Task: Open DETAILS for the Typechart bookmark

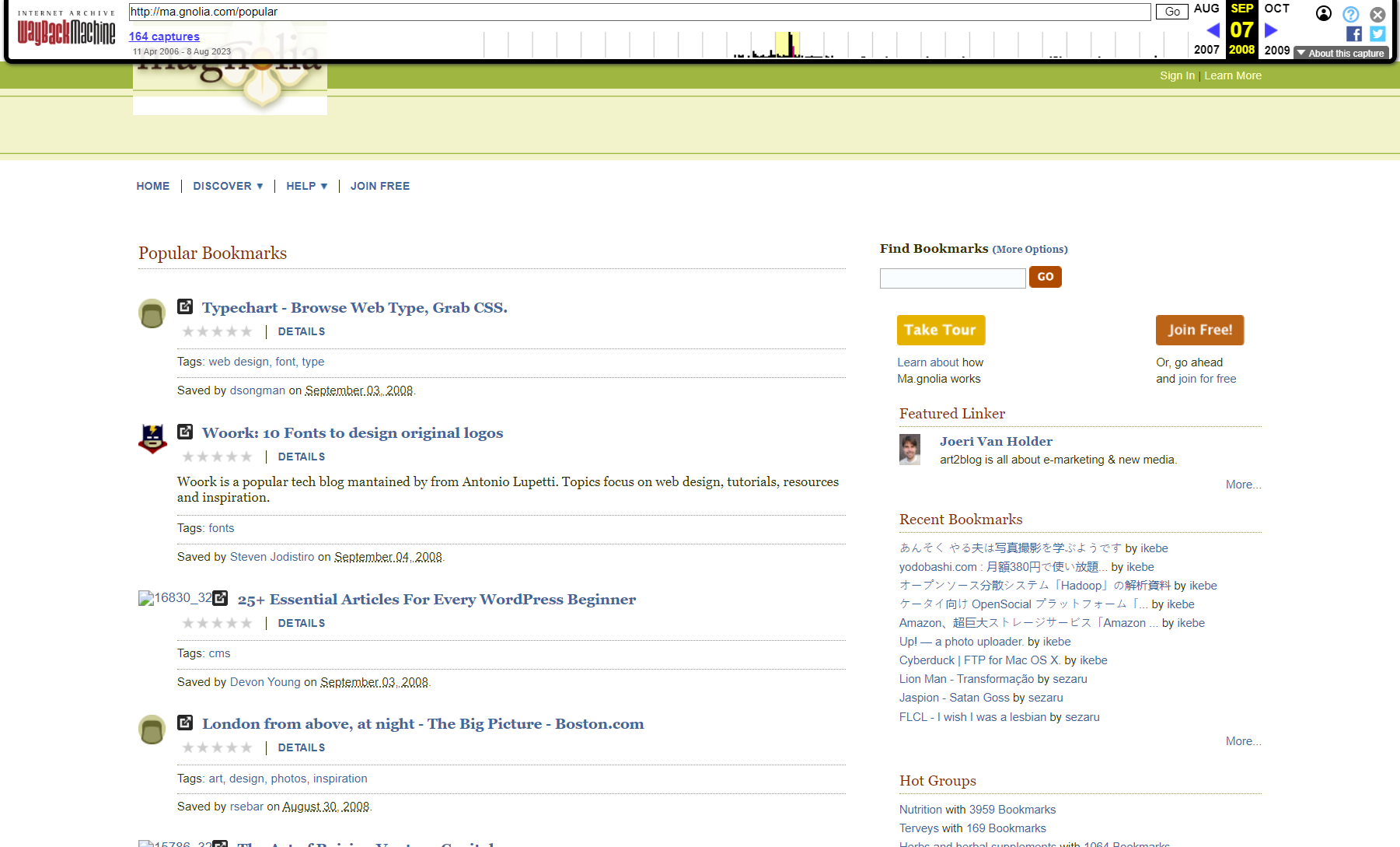Action: (x=302, y=331)
